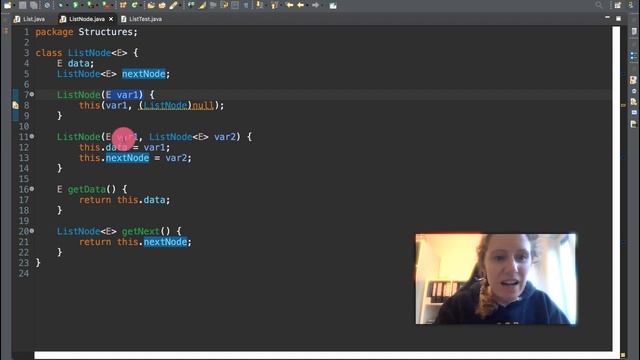Click the webcam video thumbnail
Viewport: 640px width, 360px height.
[496, 279]
